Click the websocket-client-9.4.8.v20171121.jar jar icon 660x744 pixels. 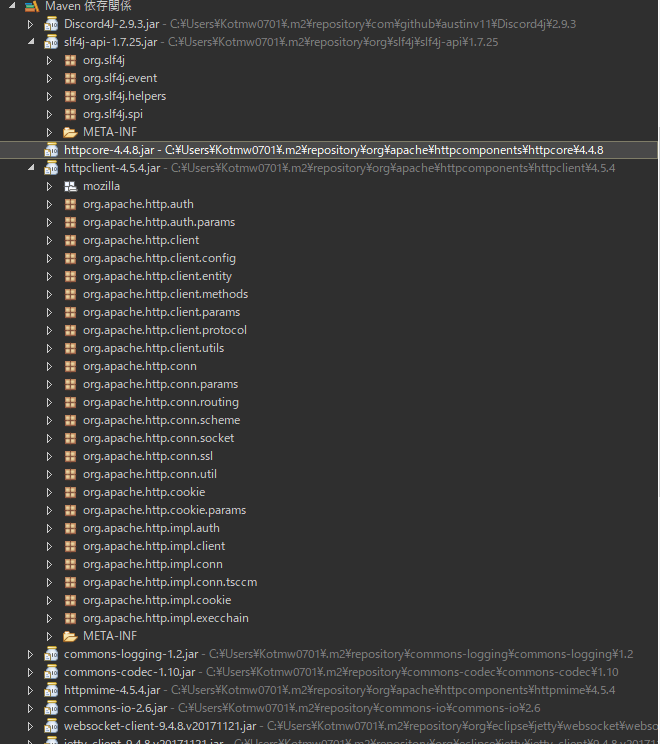point(51,726)
